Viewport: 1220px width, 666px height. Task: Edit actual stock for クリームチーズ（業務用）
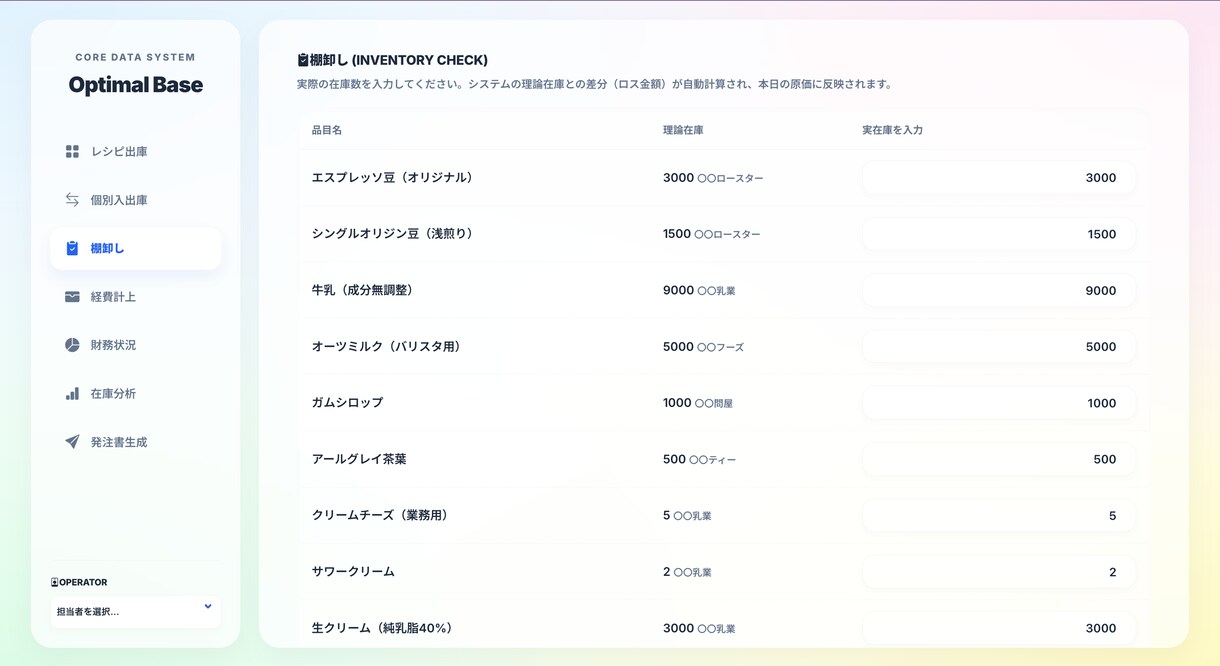pos(998,516)
